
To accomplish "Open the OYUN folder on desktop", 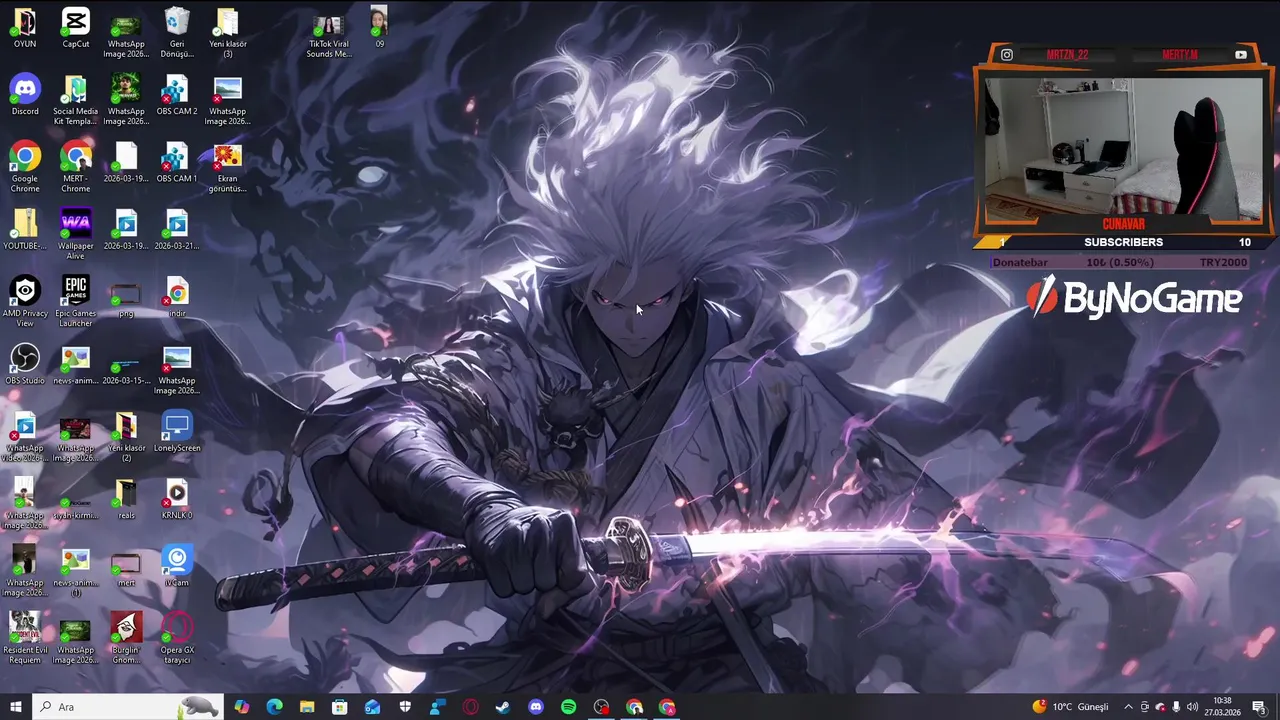I will pos(25,28).
